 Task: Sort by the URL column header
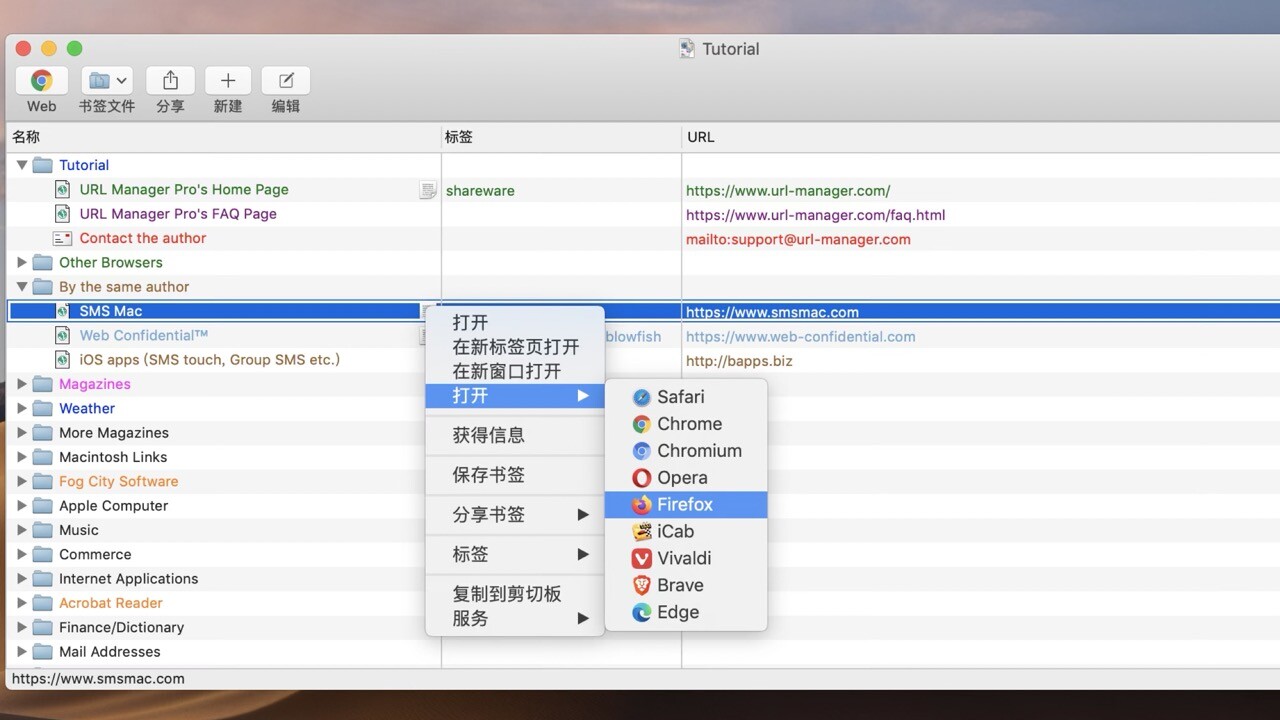(980, 137)
